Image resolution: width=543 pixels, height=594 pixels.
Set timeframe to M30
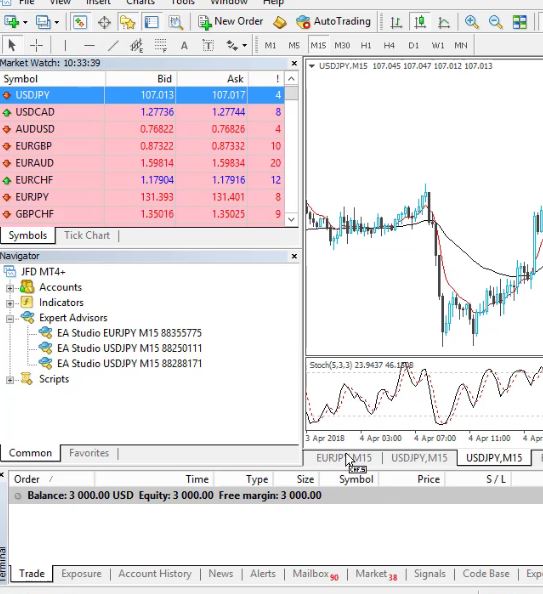[x=342, y=45]
